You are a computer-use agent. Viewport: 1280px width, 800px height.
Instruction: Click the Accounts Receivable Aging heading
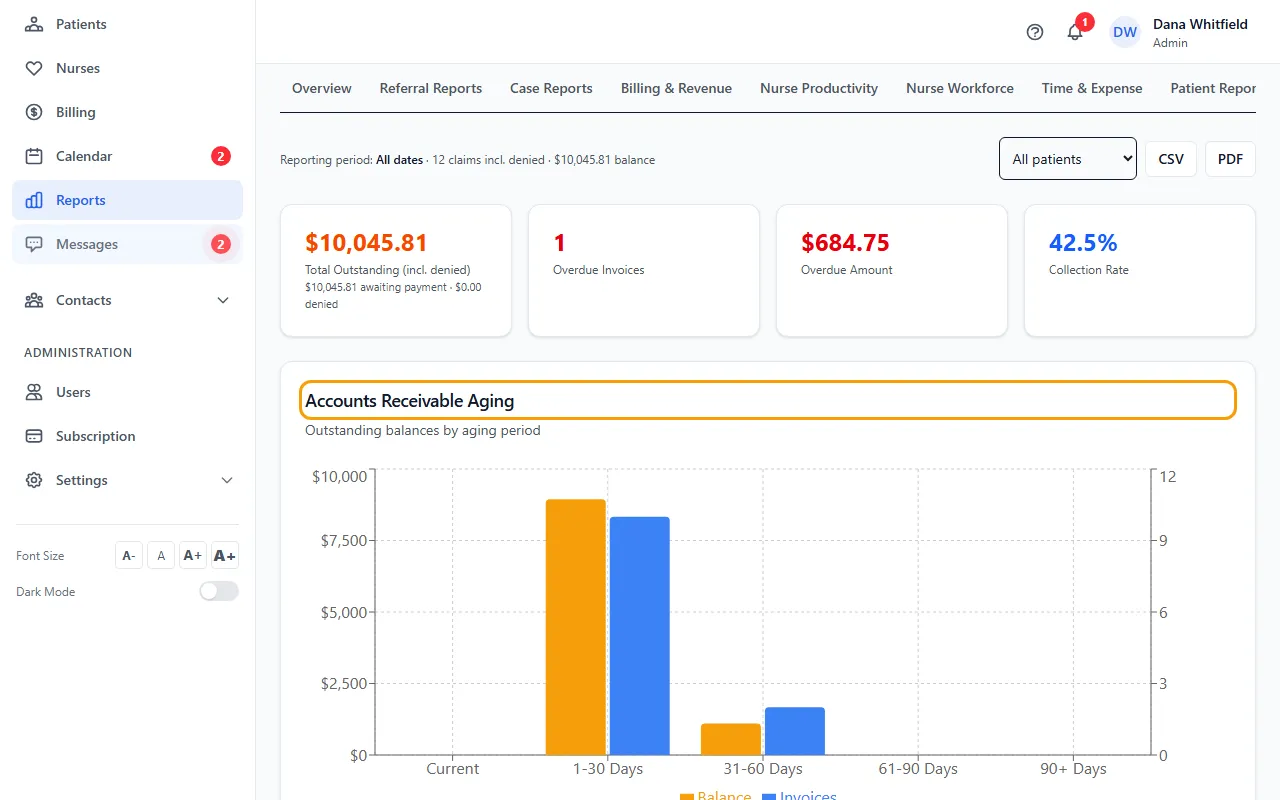tap(410, 401)
